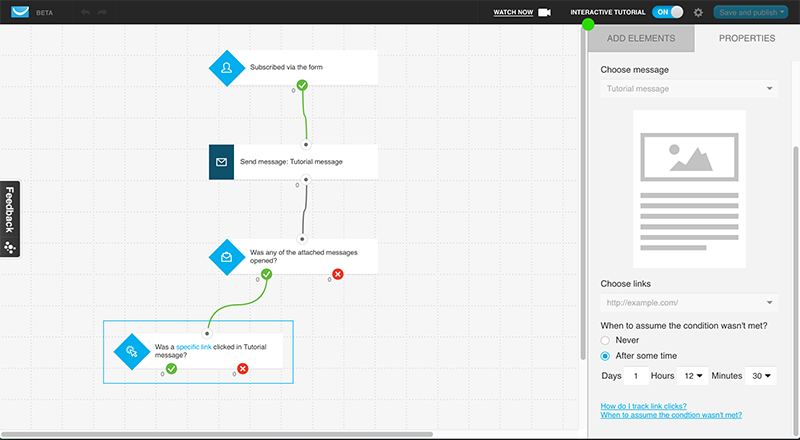This screenshot has width=800, height=440.
Task: Undo the last action arrow
Action: [85, 12]
